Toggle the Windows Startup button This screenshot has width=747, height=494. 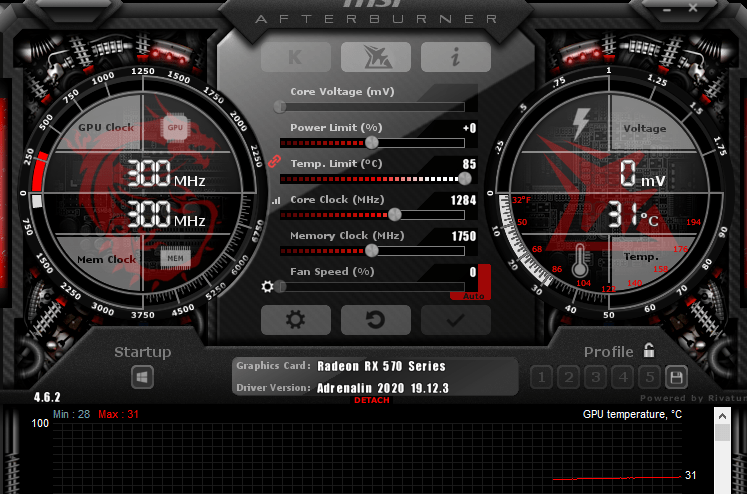click(142, 378)
